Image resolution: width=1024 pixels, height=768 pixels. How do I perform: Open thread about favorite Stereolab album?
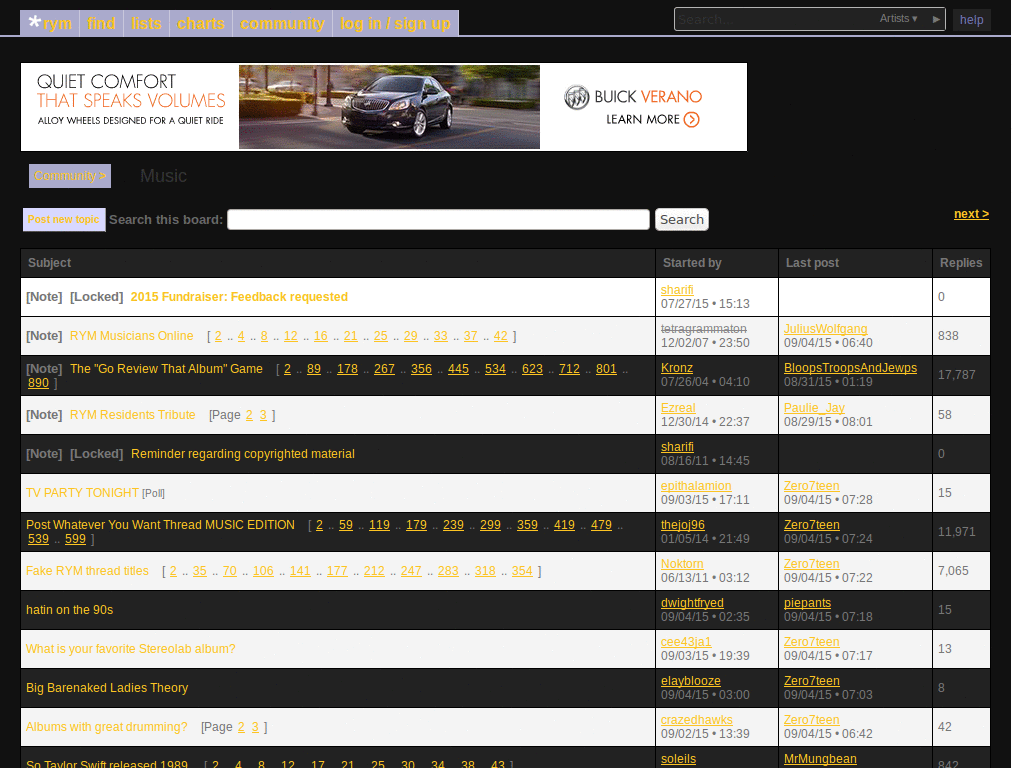click(x=130, y=649)
